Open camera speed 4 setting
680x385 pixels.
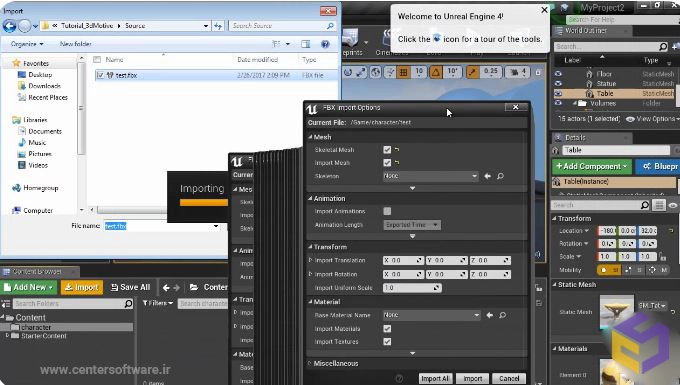coord(518,72)
